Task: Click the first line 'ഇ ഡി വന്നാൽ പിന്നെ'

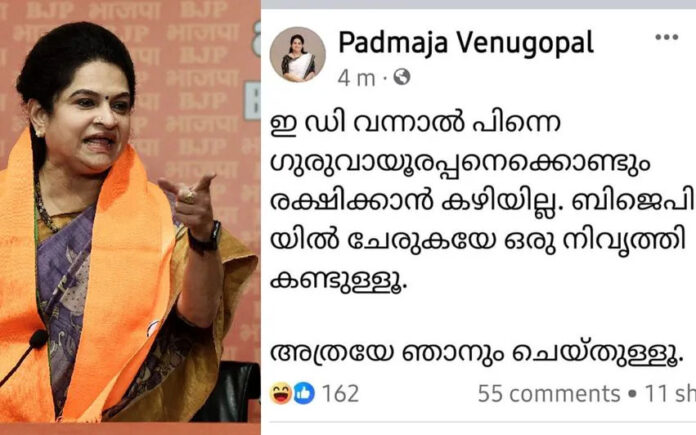Action: [415, 124]
